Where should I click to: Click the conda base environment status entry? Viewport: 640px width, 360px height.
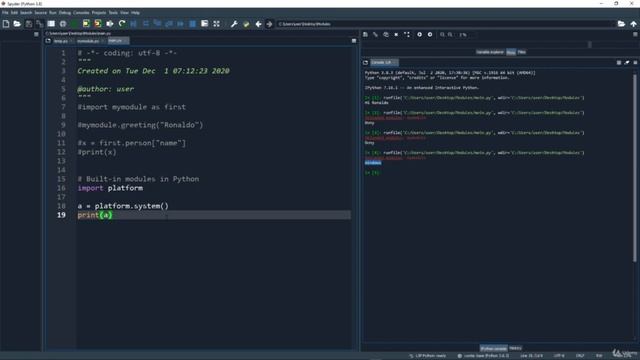(x=483, y=356)
